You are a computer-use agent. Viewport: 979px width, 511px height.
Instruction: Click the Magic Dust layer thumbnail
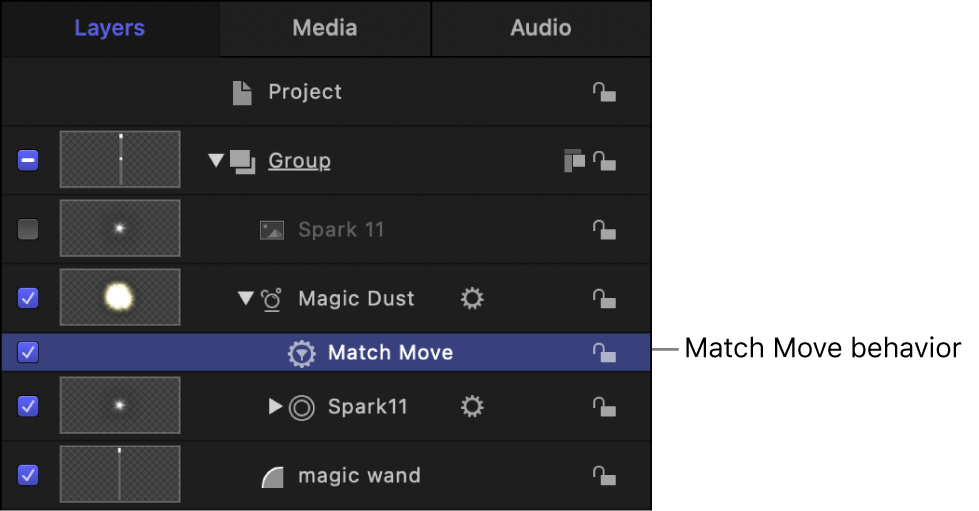point(120,297)
